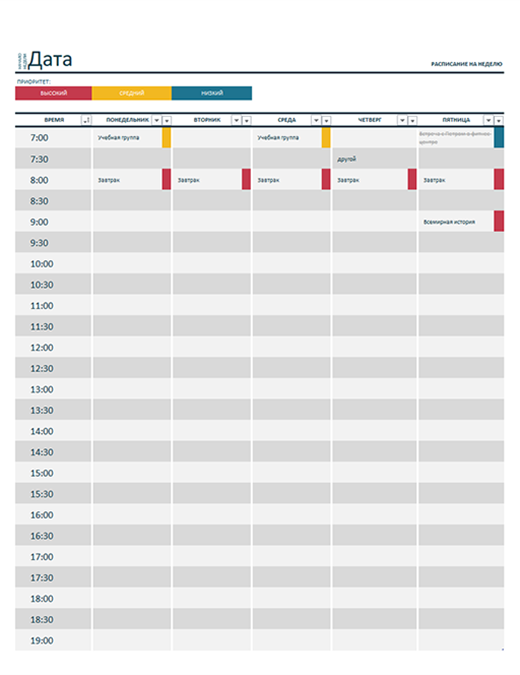Screen dimensions: 520x675
Task: Select the red ВЫСОКИЙ priority cell
Action: click(x=53, y=93)
